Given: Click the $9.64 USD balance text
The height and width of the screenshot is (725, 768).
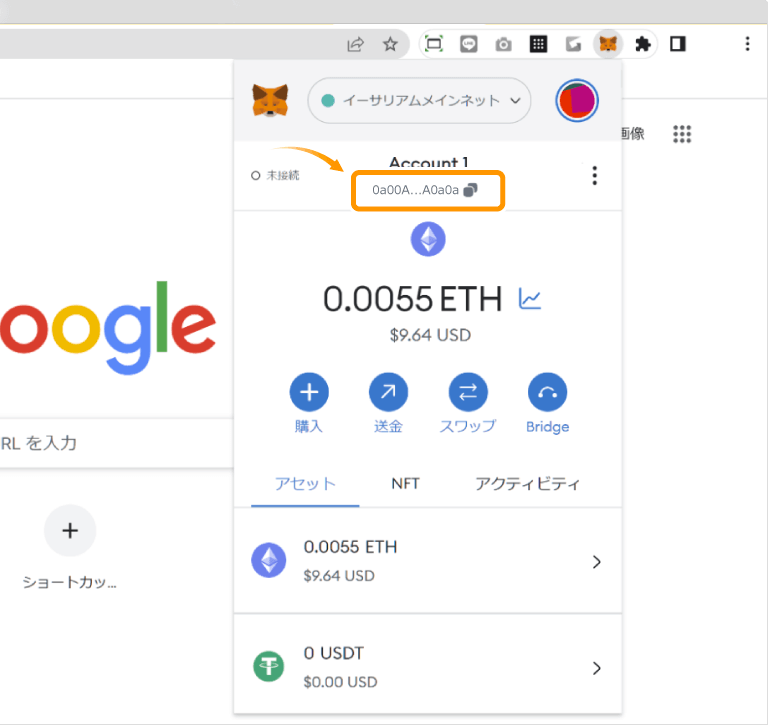Looking at the screenshot, I should pos(430,335).
